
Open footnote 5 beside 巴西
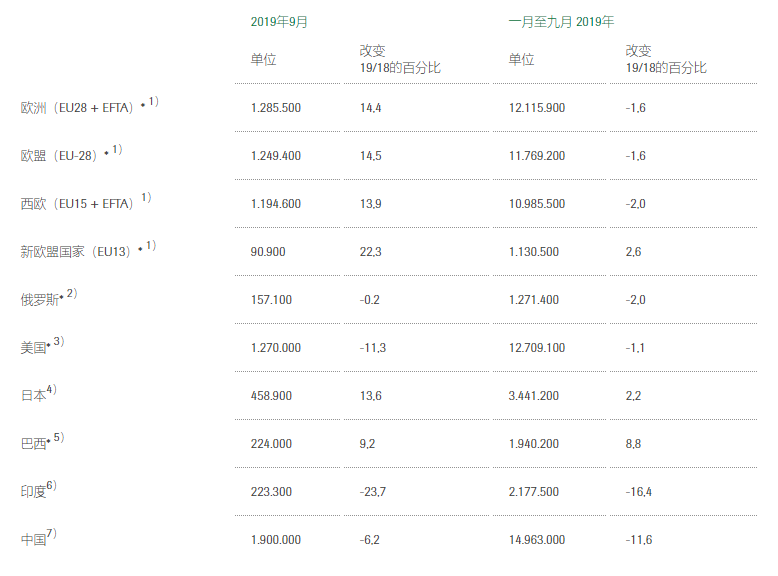tap(58, 438)
